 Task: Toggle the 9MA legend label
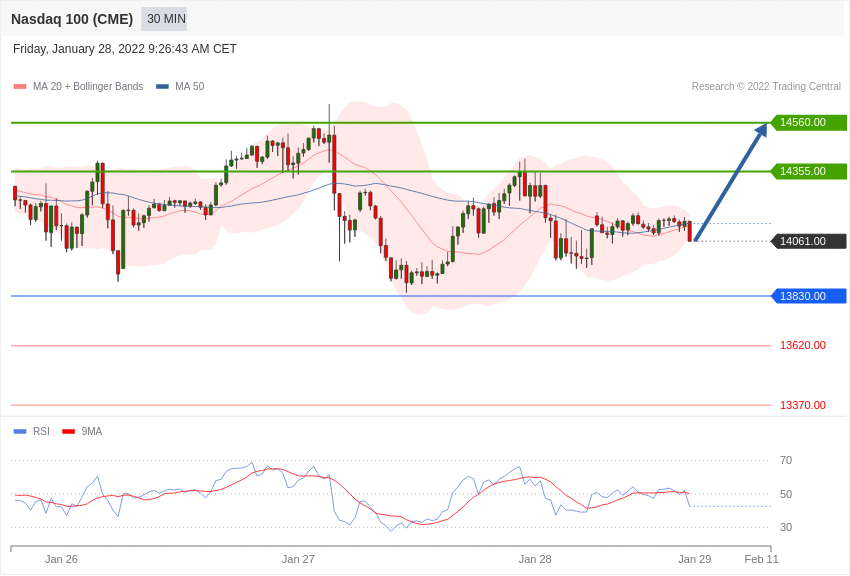(92, 431)
